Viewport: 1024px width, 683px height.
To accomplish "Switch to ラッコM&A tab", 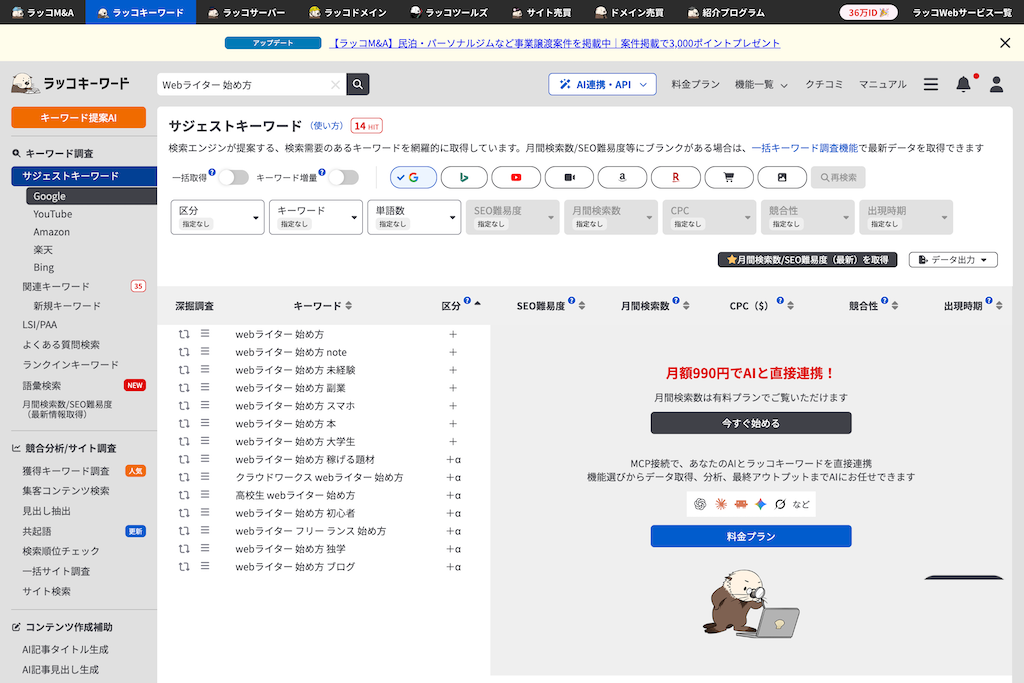I will point(43,12).
